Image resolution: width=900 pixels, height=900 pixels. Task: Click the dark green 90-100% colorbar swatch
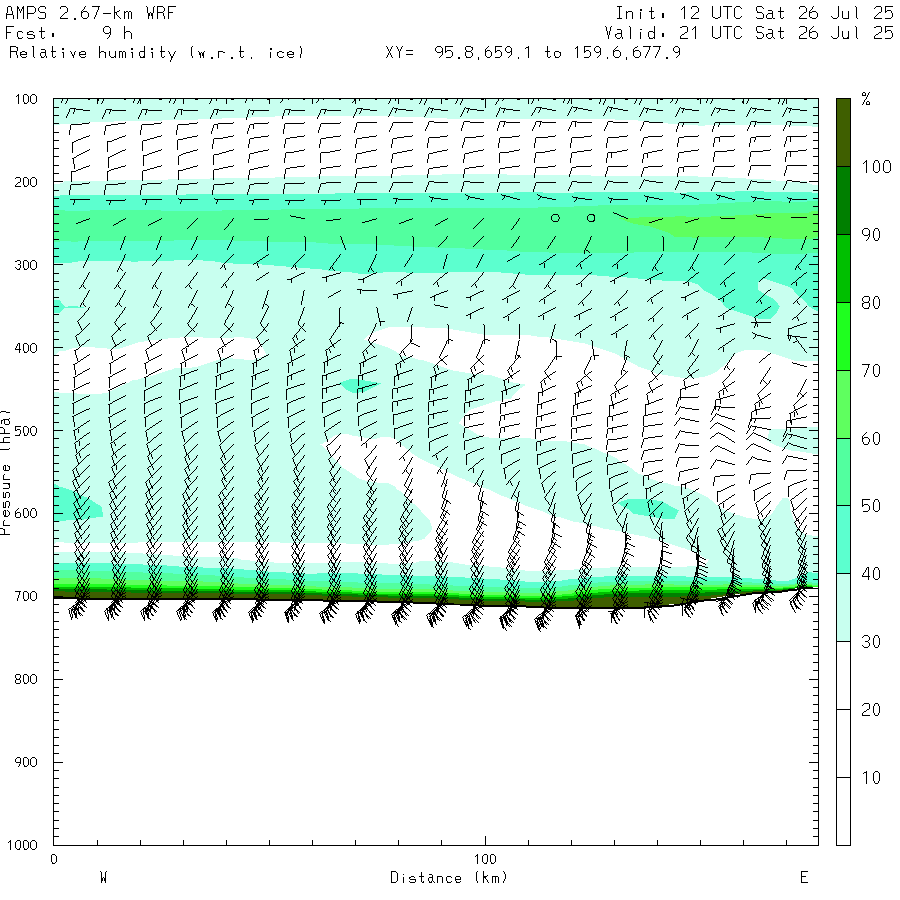843,201
